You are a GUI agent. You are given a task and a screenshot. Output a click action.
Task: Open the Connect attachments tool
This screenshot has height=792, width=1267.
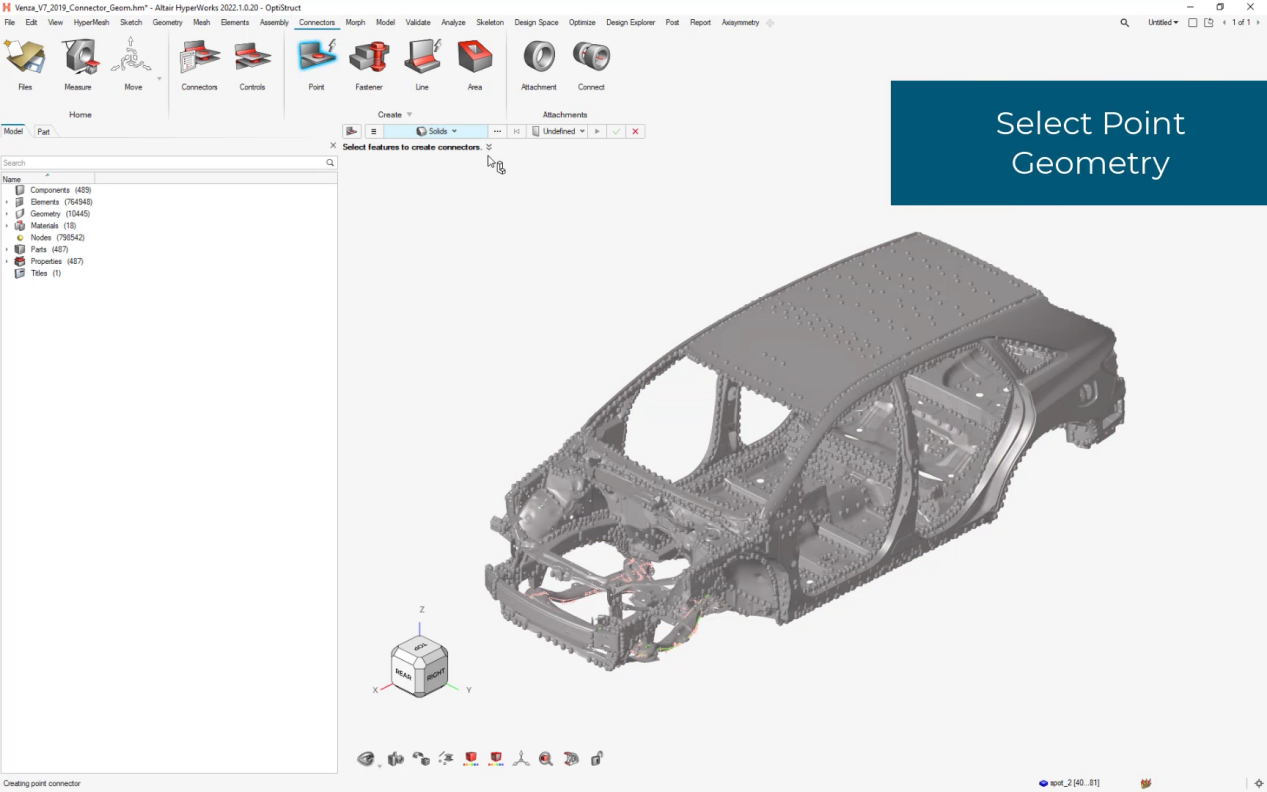(591, 64)
